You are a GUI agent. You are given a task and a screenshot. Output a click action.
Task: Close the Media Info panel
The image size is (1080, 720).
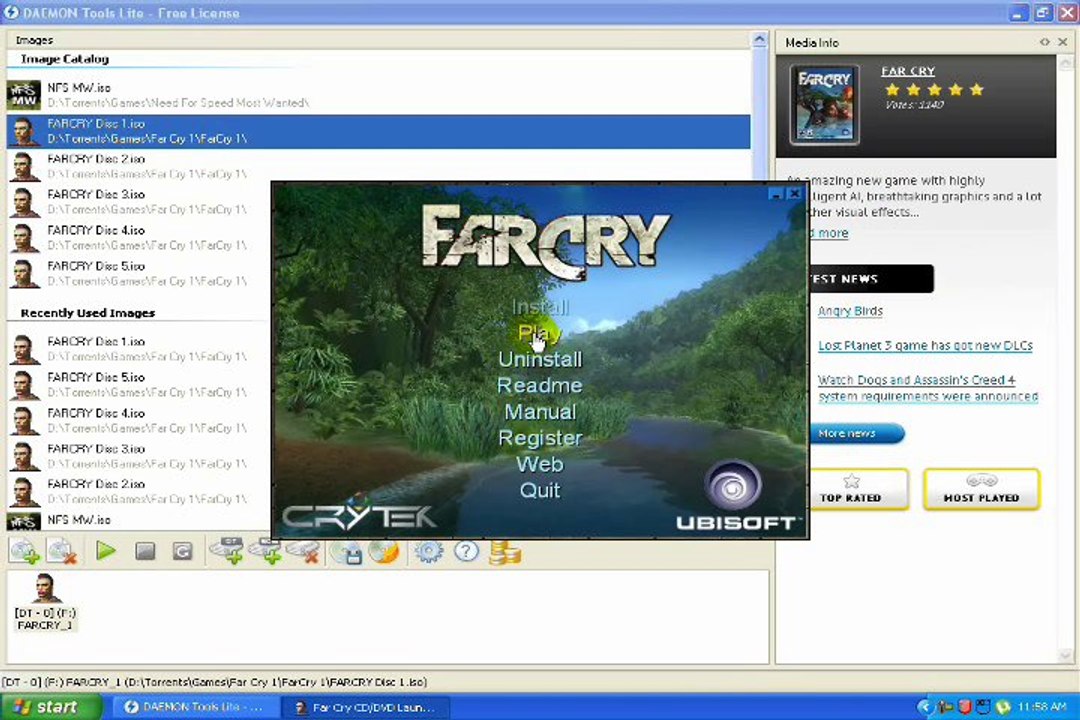(1063, 42)
